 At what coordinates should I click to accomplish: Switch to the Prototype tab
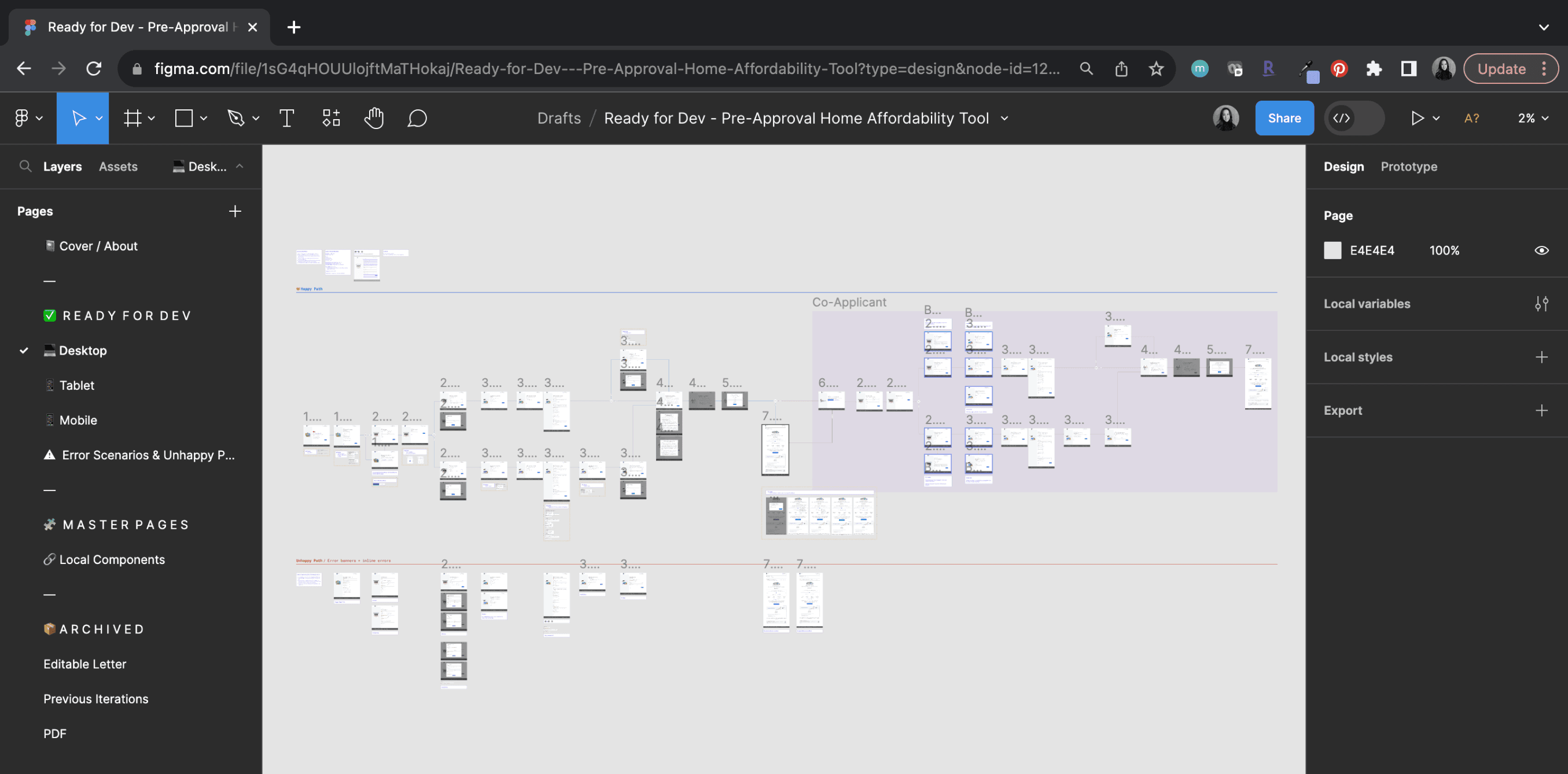(1408, 167)
